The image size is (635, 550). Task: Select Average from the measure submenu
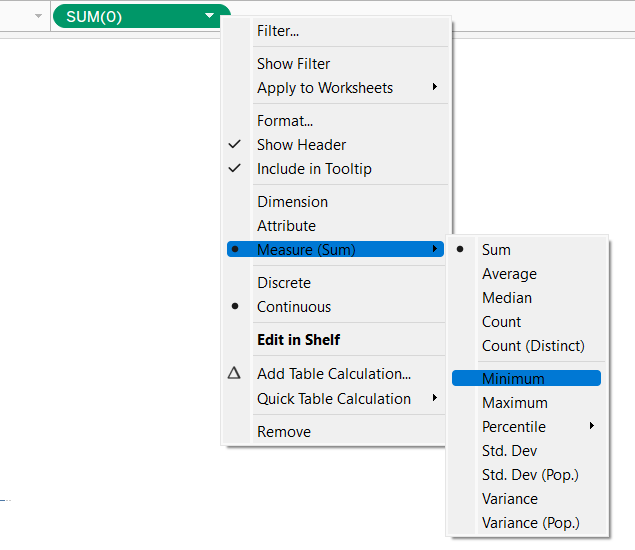tap(509, 274)
